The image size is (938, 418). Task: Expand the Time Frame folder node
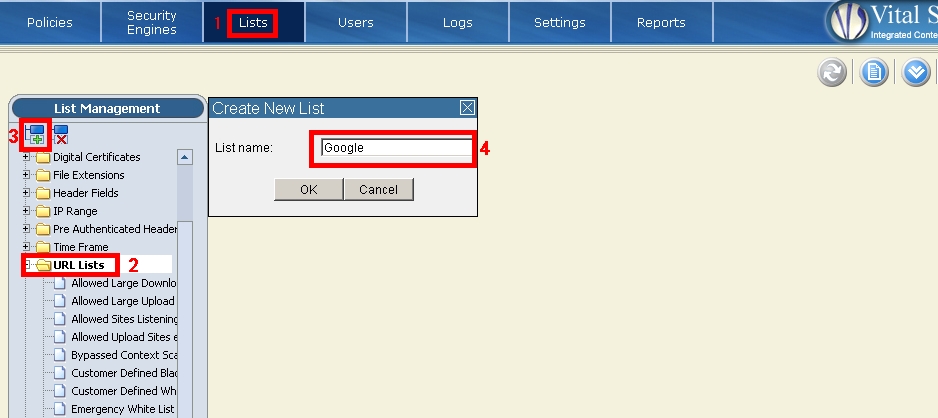[27, 247]
